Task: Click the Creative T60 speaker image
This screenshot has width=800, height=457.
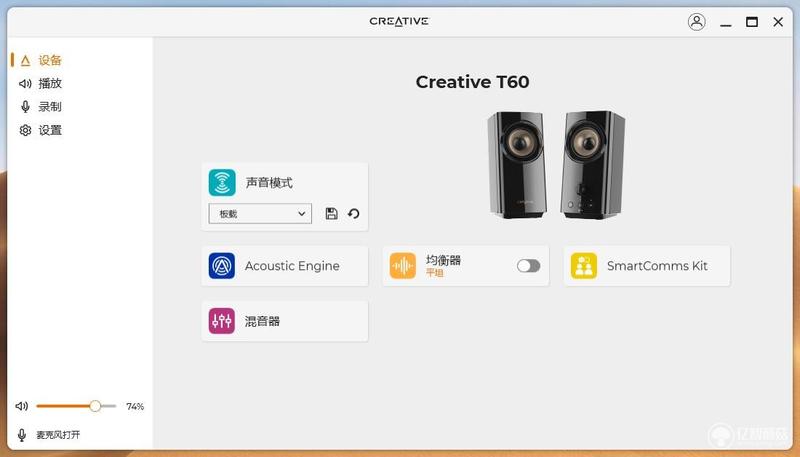Action: (x=556, y=165)
